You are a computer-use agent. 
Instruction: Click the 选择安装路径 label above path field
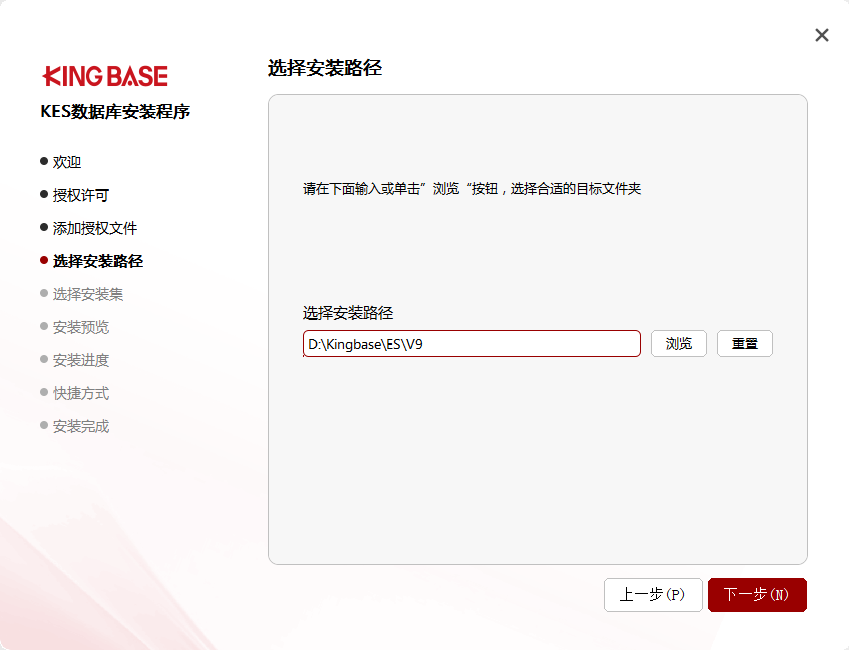348,313
